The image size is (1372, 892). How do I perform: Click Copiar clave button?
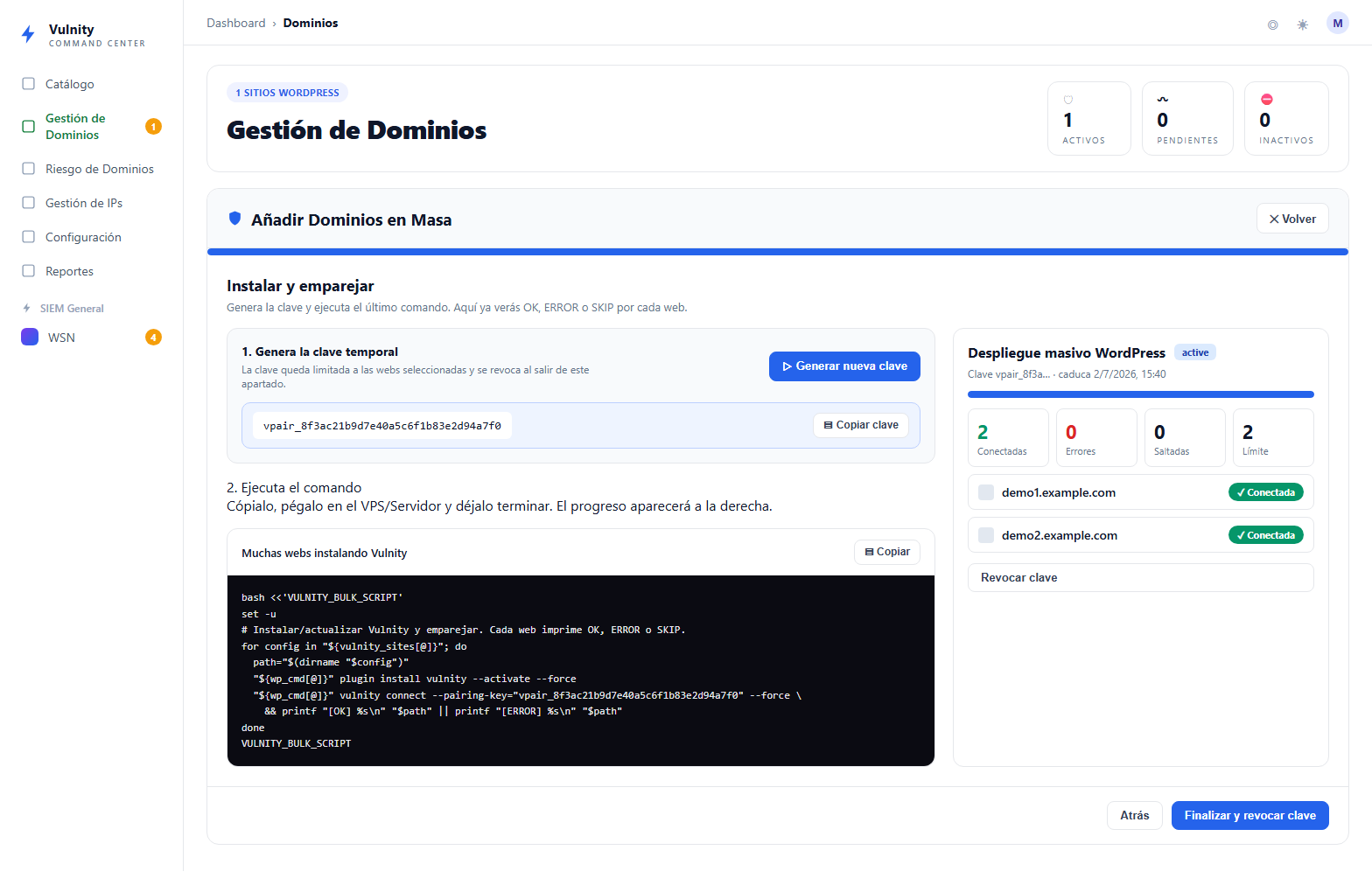[861, 425]
